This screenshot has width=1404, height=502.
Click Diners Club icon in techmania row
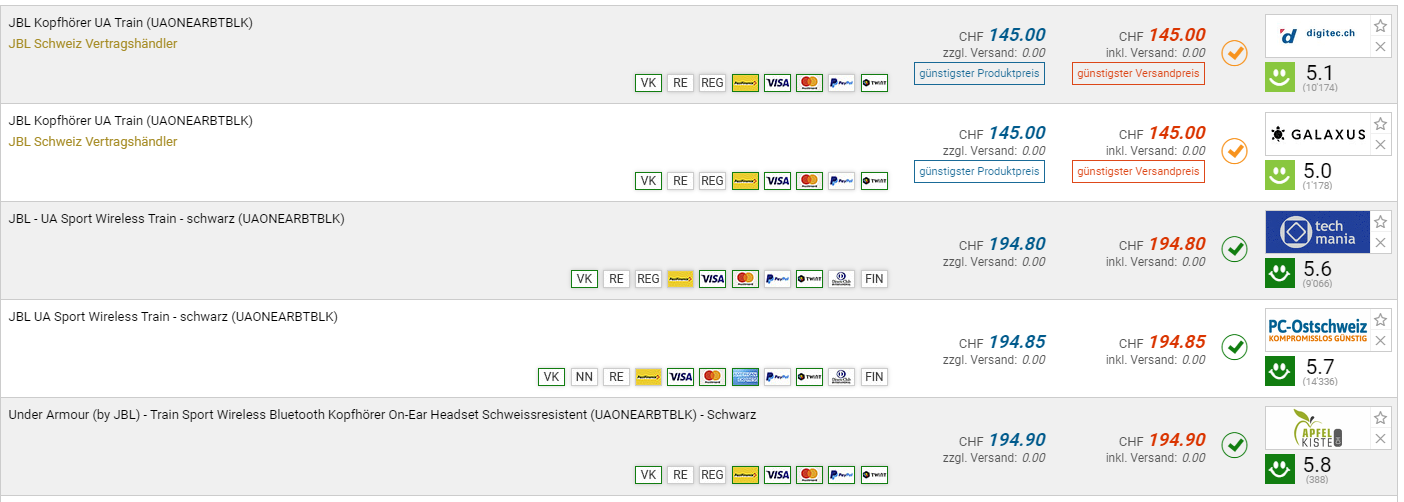click(x=841, y=279)
